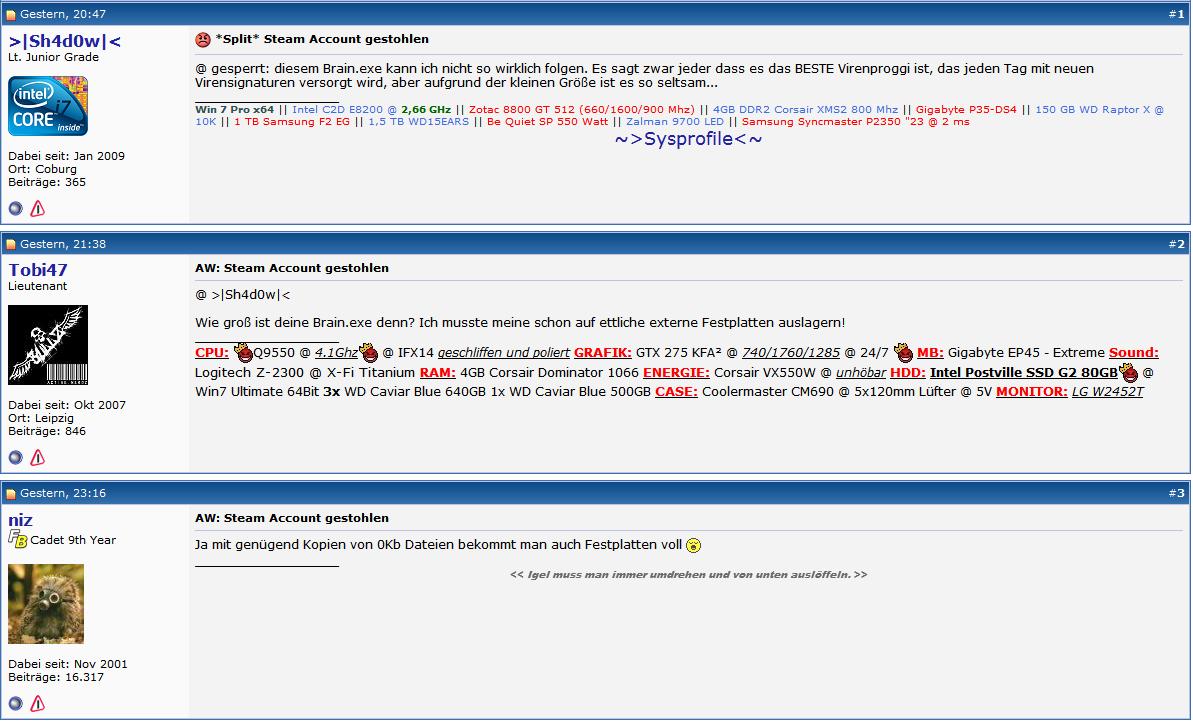This screenshot has width=1193, height=723.
Task: Click Intel Postville SSD G2 80GB text
Action: click(1023, 373)
